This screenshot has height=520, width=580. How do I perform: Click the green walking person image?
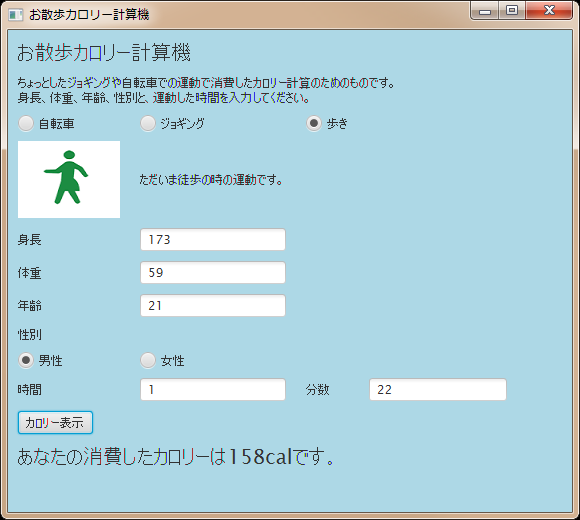click(69, 179)
